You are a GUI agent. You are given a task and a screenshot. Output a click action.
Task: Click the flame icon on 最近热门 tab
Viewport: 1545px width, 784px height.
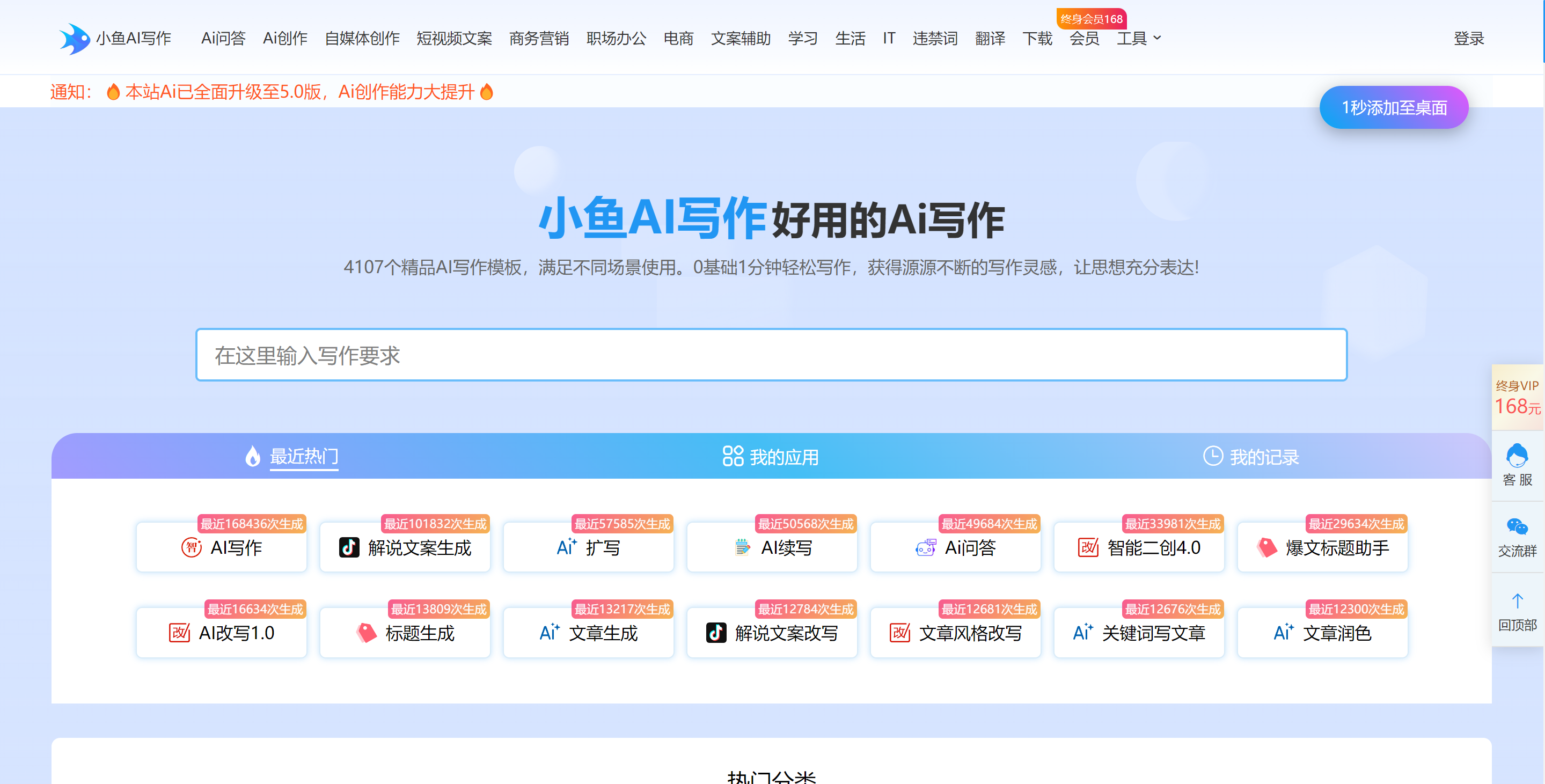click(253, 457)
